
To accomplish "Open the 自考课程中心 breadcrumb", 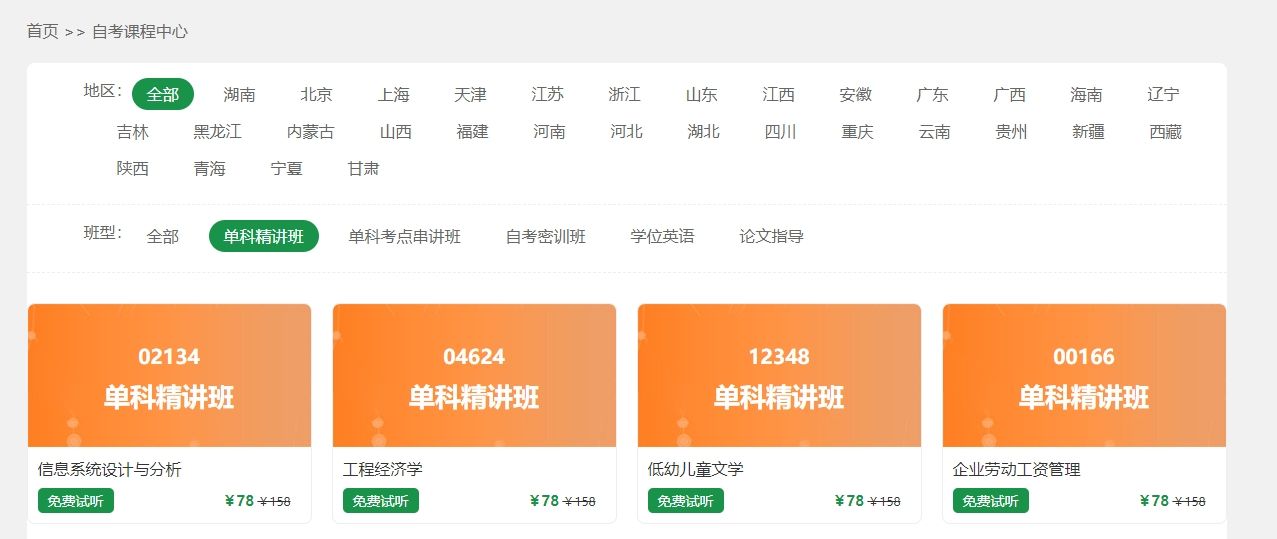I will [140, 31].
